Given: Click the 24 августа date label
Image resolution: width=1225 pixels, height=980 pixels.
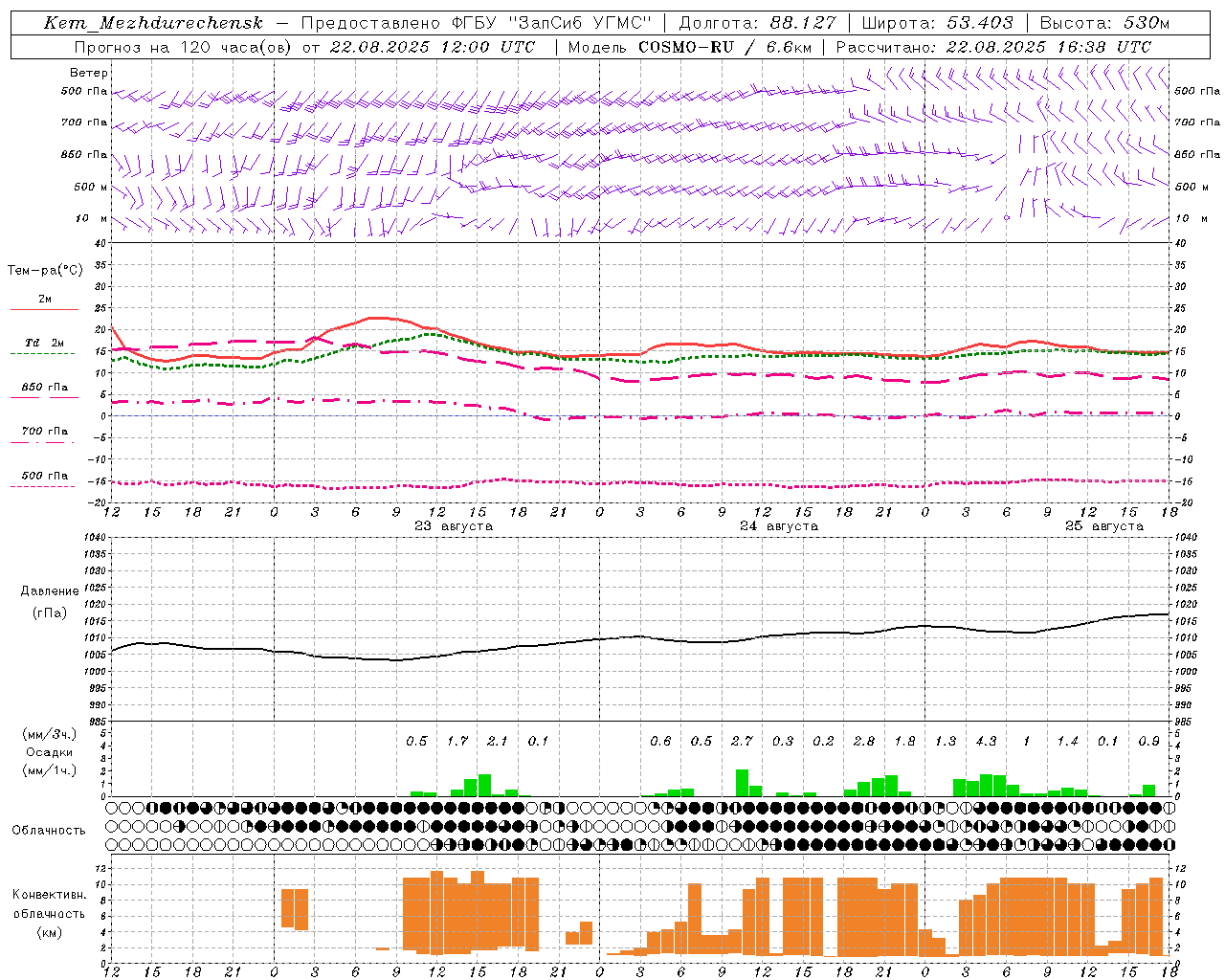Looking at the screenshot, I should [779, 525].
